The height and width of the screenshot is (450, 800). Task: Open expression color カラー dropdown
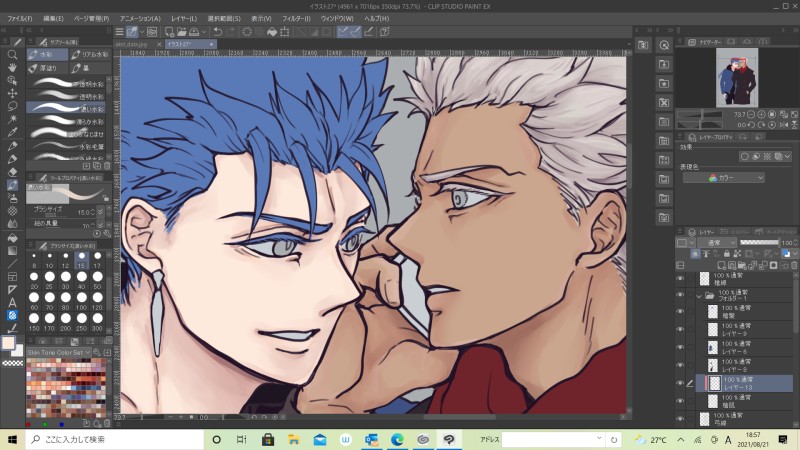(724, 178)
